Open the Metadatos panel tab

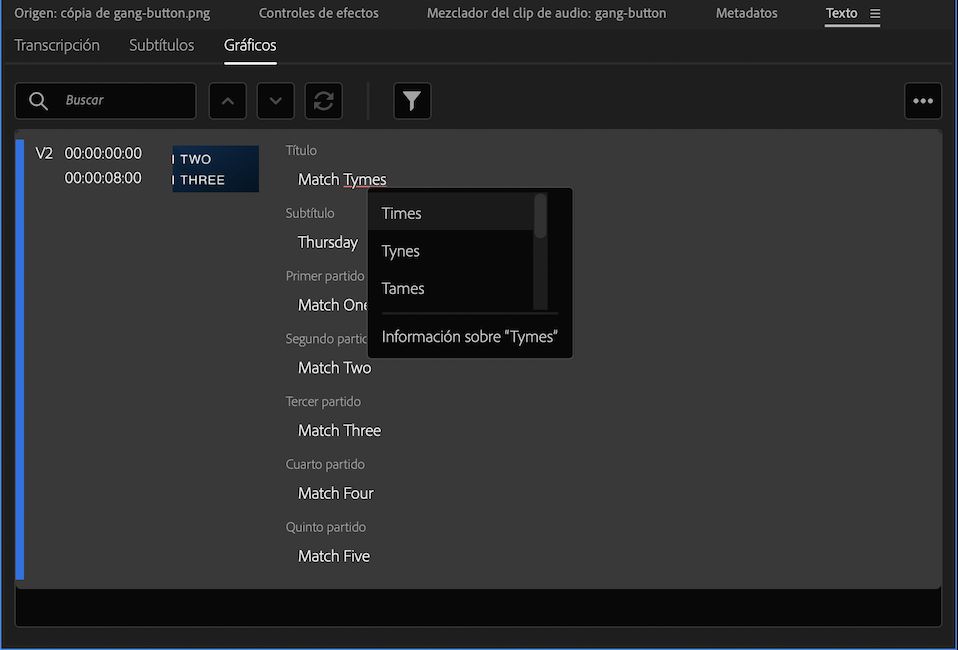[747, 13]
